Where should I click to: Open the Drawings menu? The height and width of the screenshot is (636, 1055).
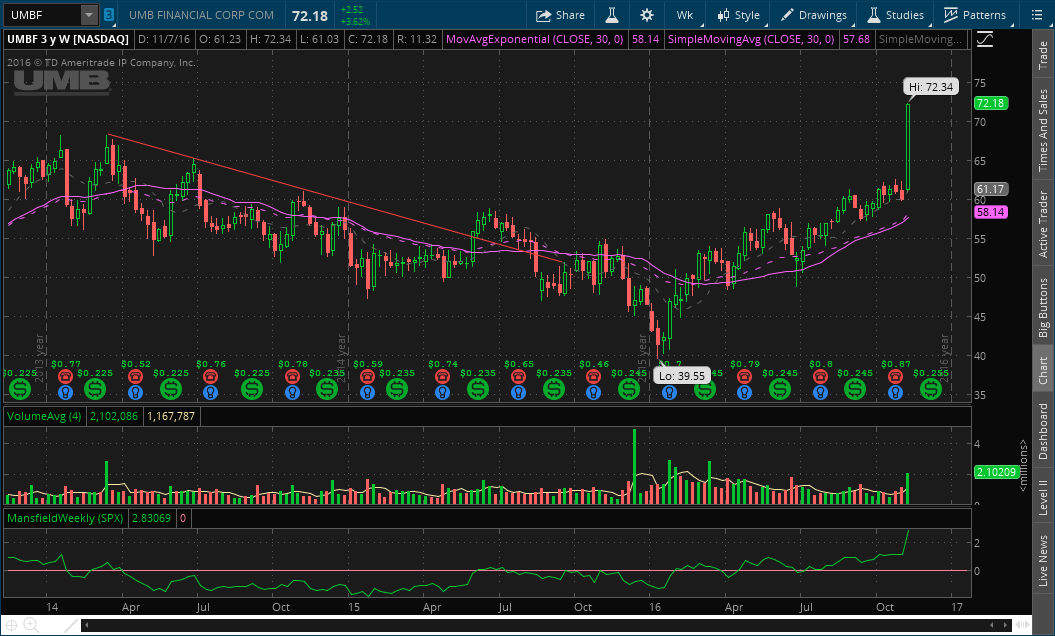pyautogui.click(x=814, y=15)
